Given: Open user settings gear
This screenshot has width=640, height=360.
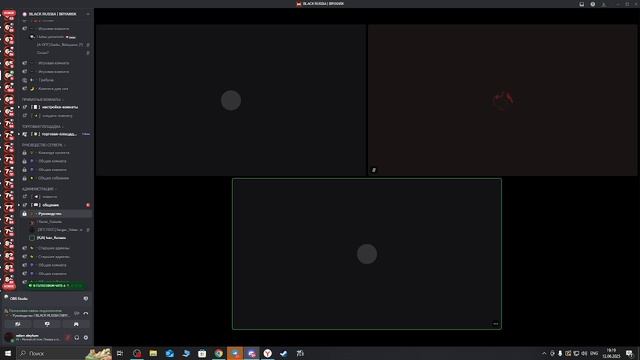Looking at the screenshot, I should pyautogui.click(x=86, y=338).
